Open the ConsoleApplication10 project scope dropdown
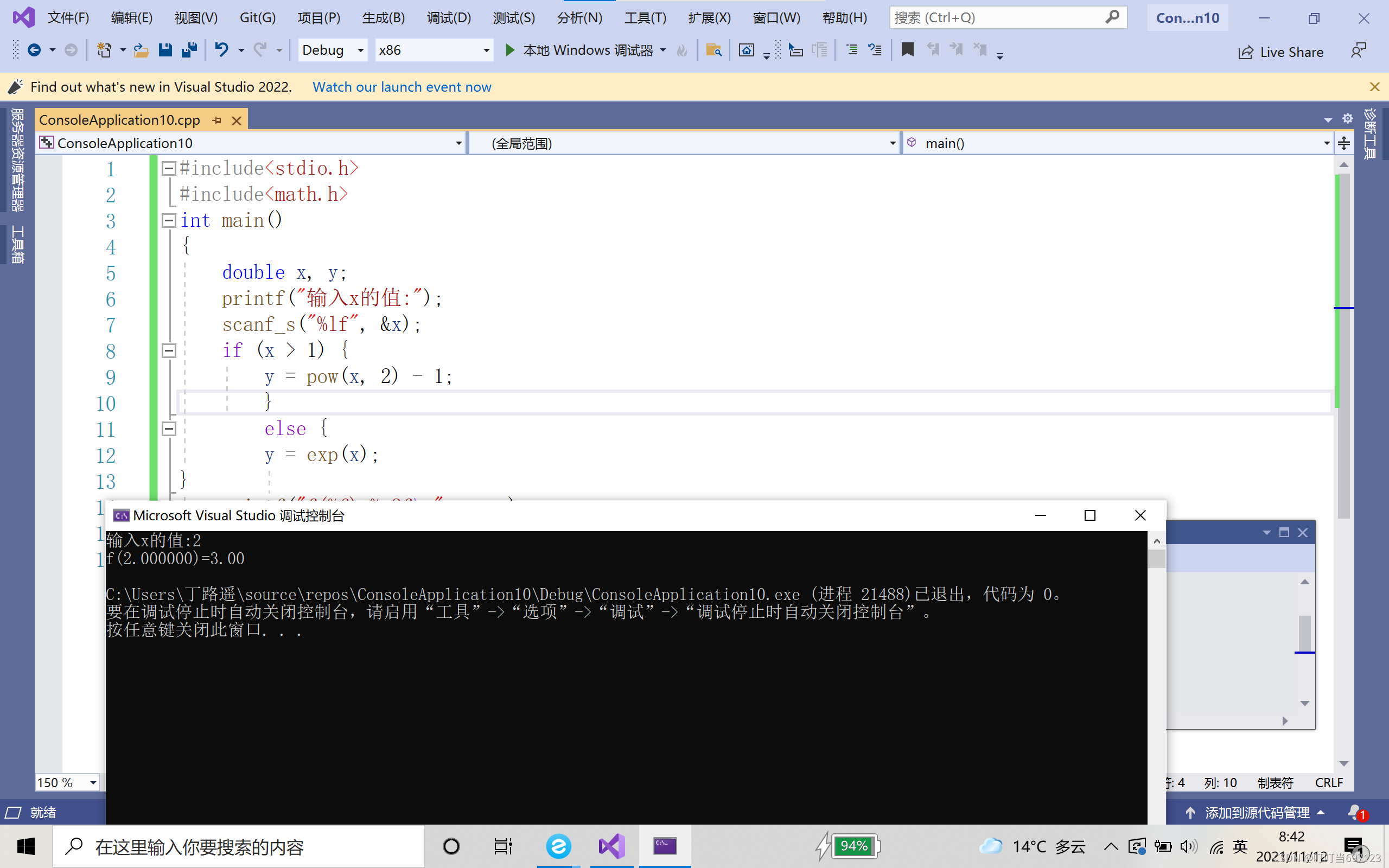 click(251, 143)
